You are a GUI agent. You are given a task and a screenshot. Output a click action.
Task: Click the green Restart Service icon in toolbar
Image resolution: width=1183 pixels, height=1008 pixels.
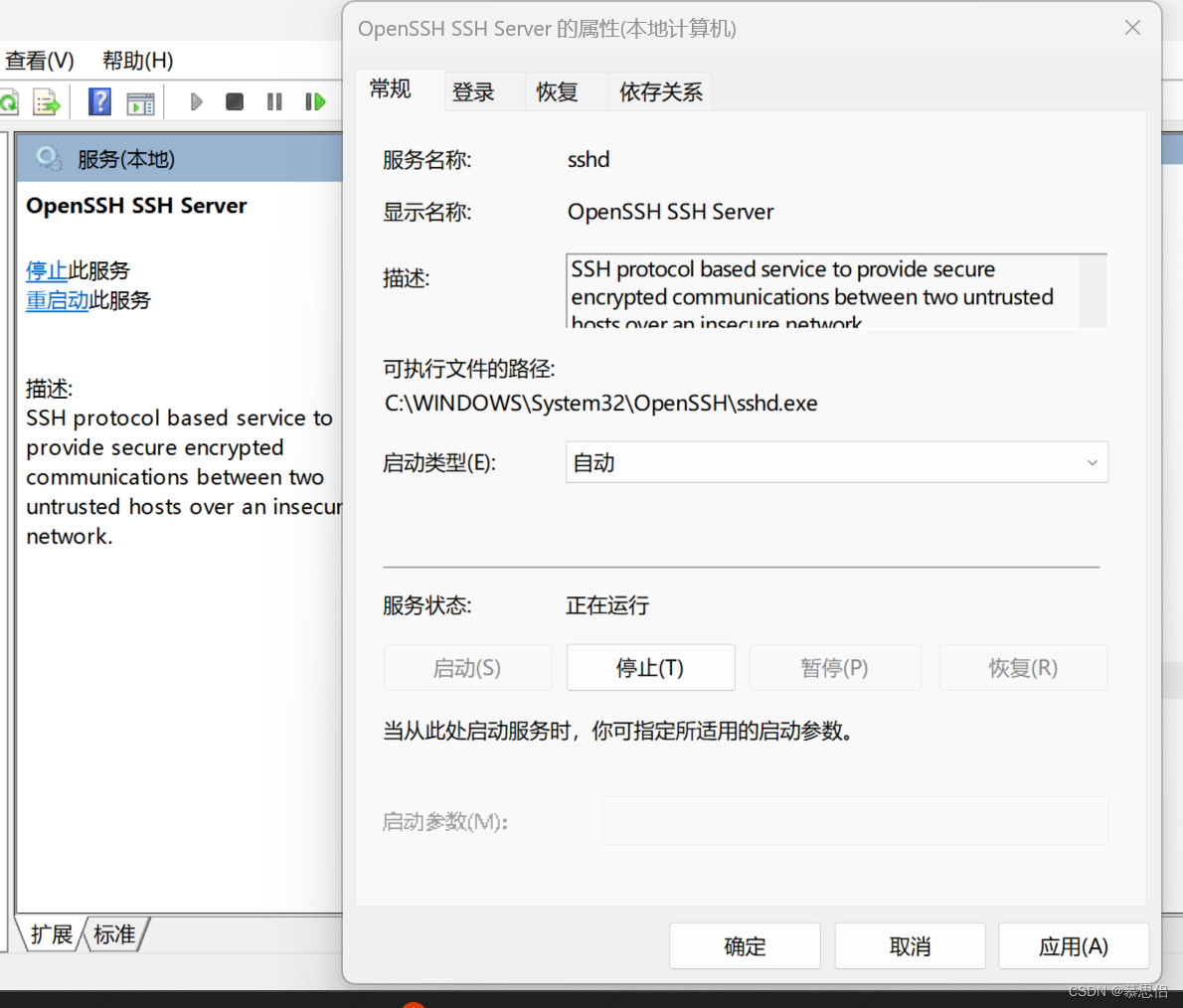click(x=315, y=101)
